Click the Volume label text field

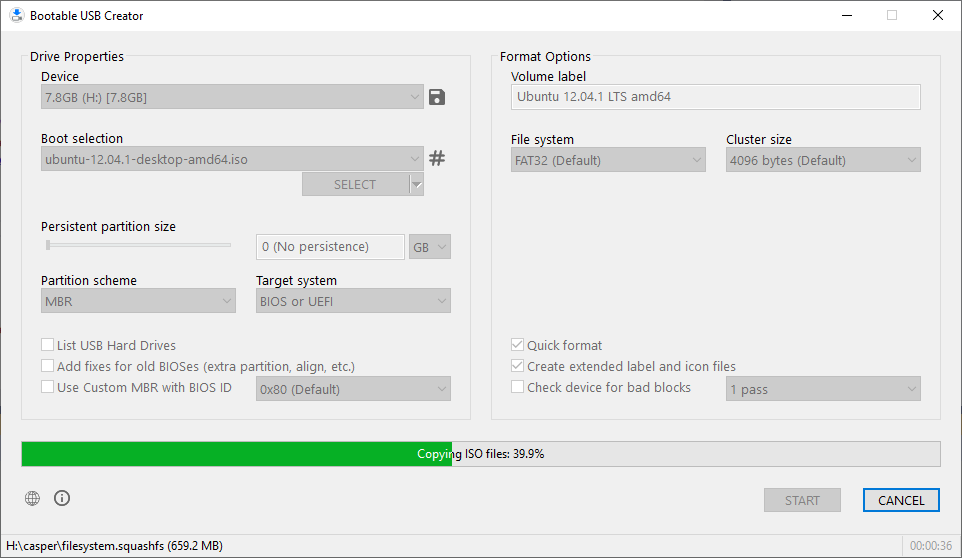(715, 97)
